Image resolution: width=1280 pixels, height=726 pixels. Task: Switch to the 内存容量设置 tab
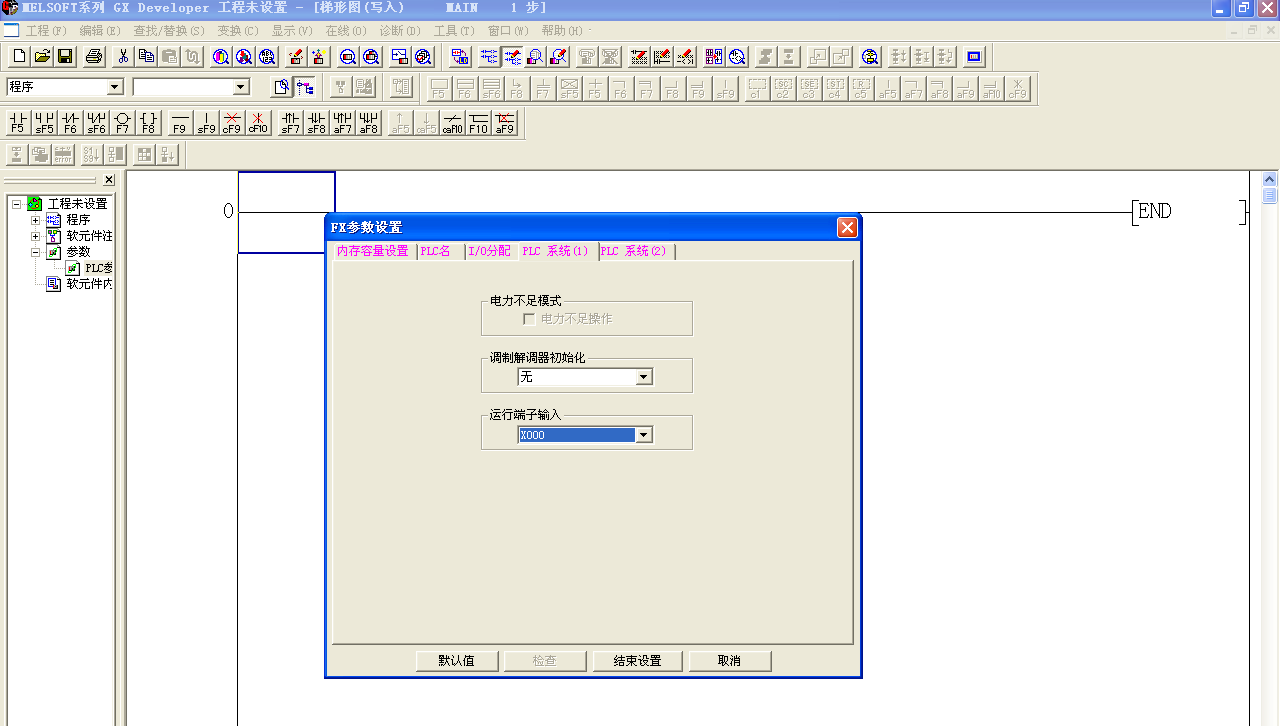(372, 251)
